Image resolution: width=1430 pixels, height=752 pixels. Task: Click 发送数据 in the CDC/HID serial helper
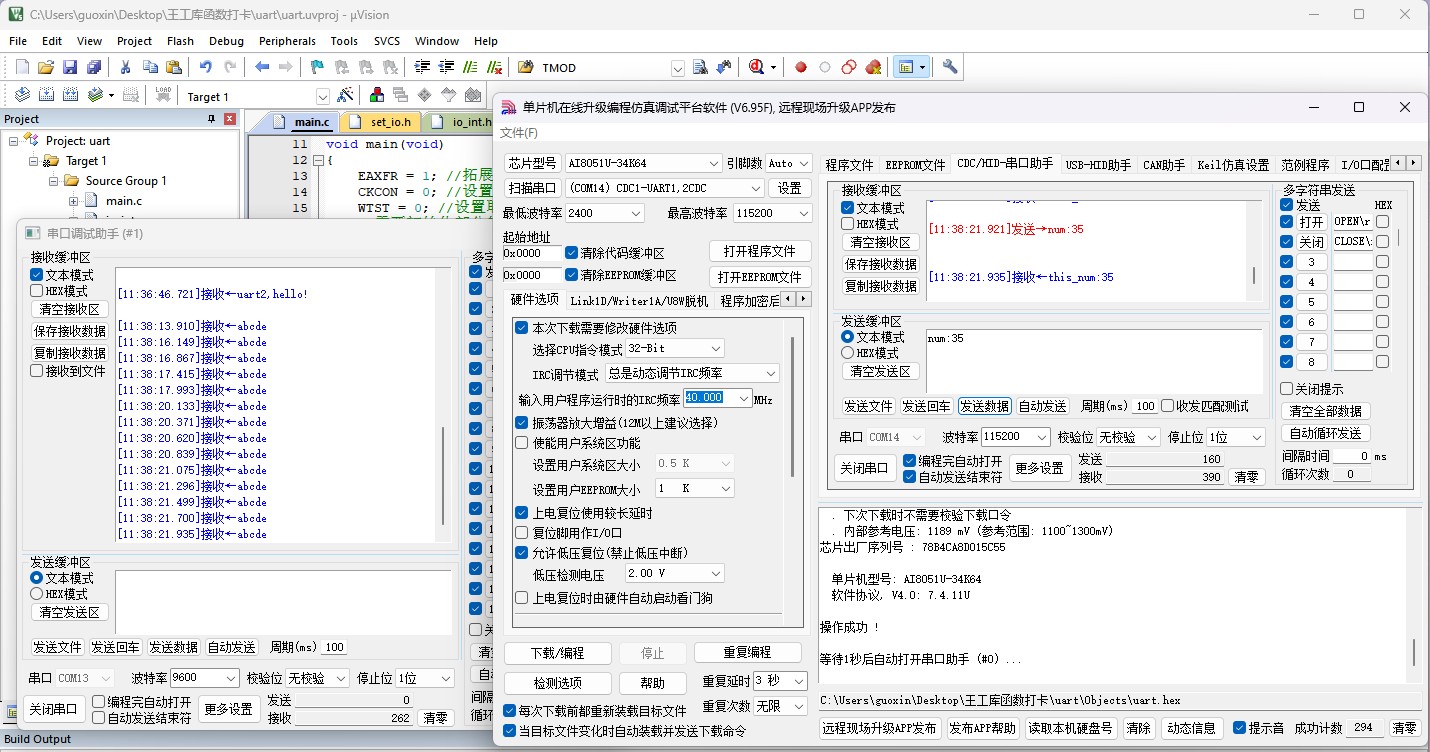[x=984, y=406]
